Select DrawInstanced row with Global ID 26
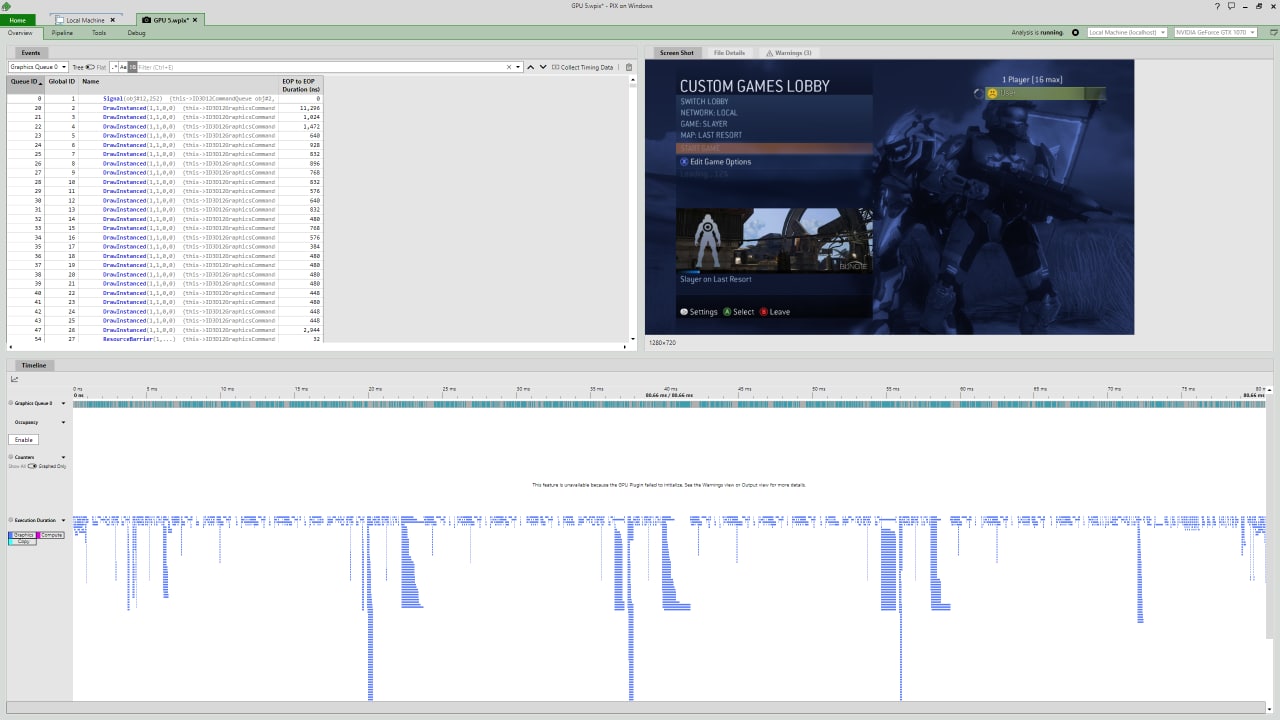This screenshot has width=1280, height=720. [165, 330]
